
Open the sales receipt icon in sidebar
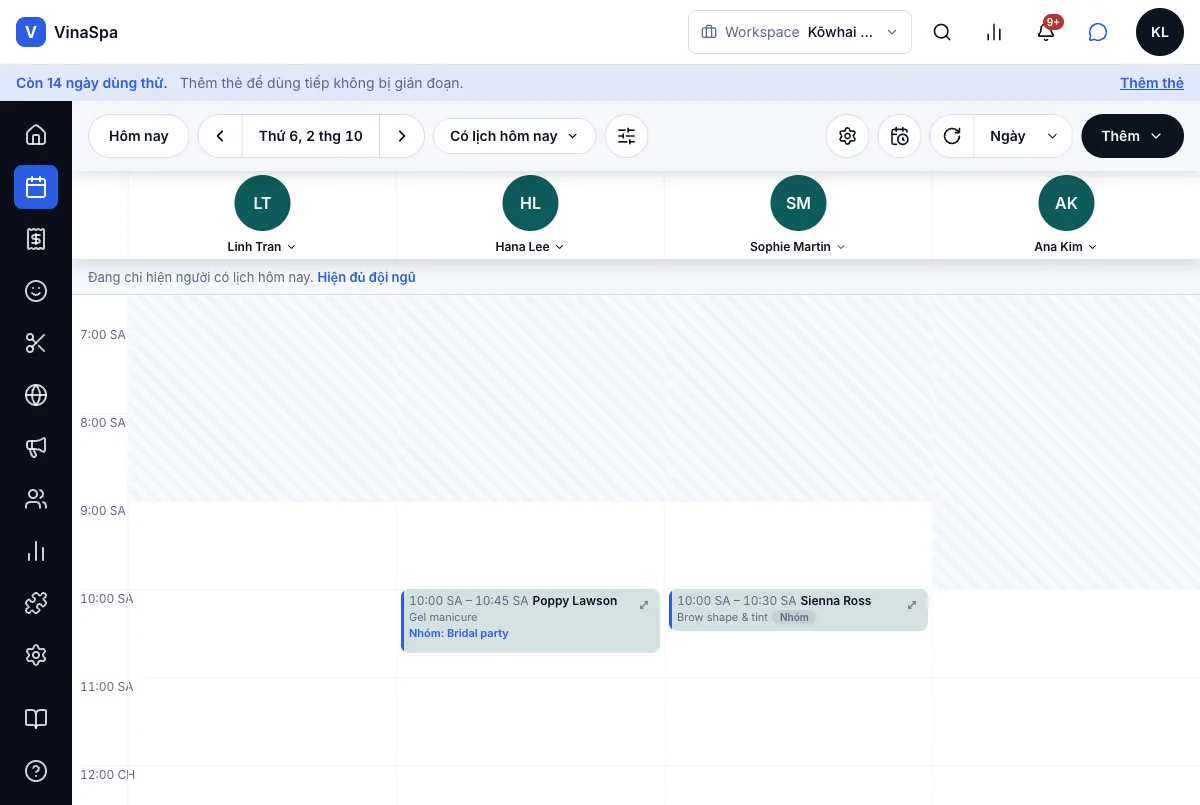pyautogui.click(x=36, y=239)
